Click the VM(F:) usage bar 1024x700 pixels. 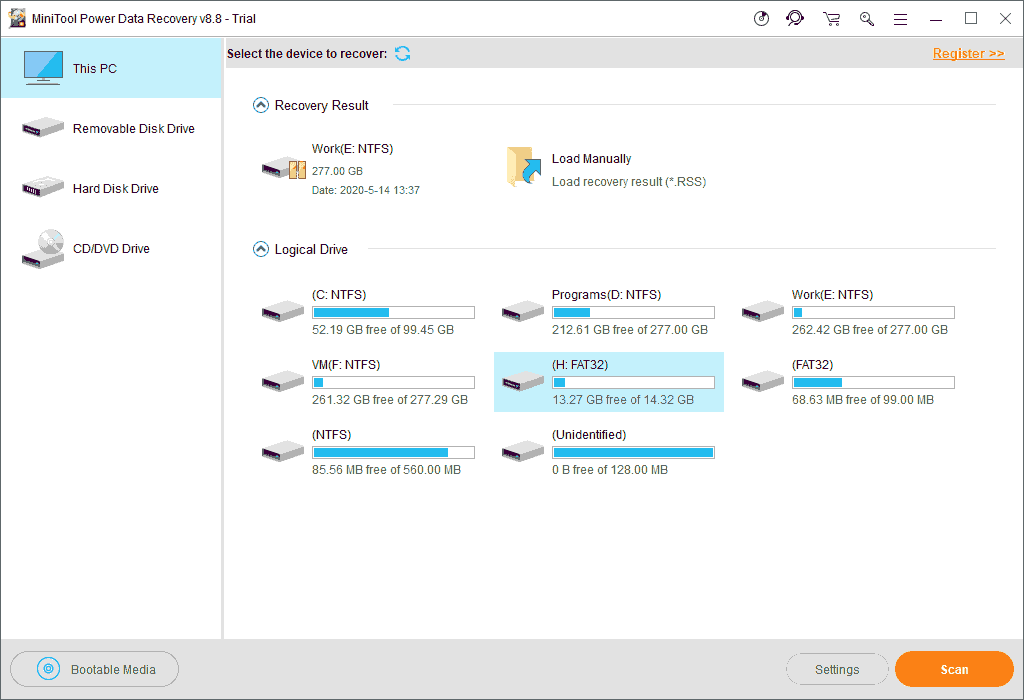(x=393, y=382)
